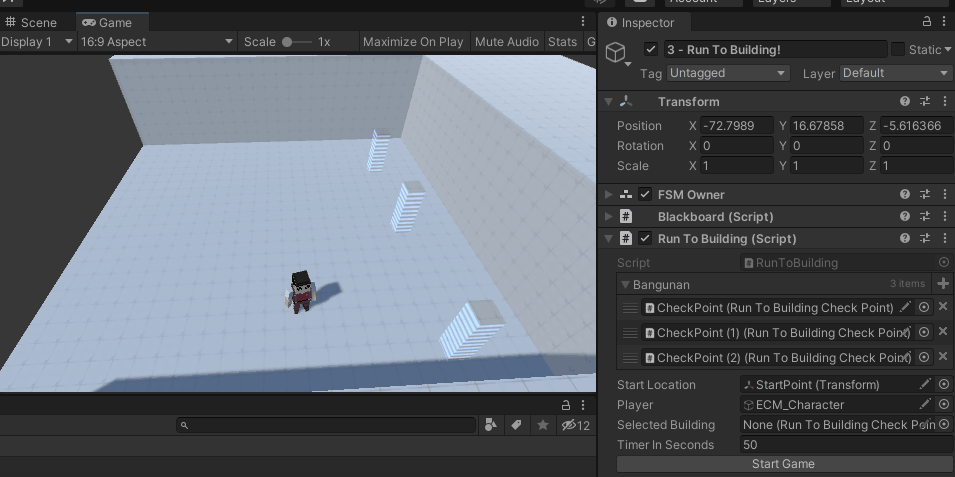This screenshot has height=477, width=955.
Task: Edit the StartPoint reference pencil icon
Action: pos(925,384)
